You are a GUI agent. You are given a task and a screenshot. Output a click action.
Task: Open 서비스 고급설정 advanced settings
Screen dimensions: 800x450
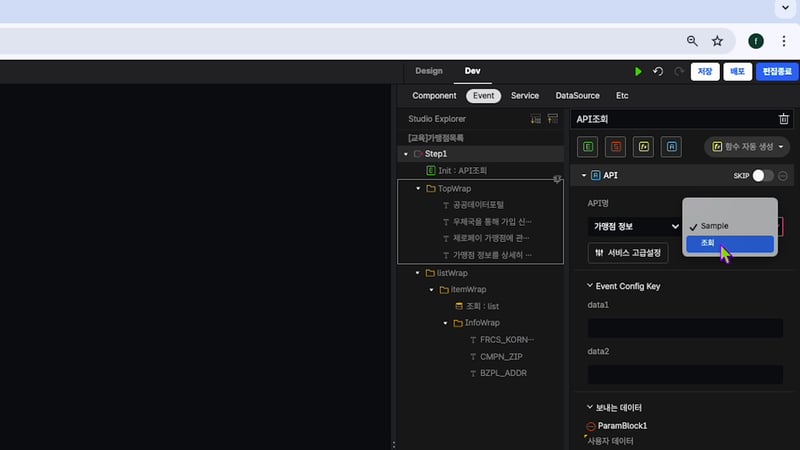pyautogui.click(x=628, y=253)
